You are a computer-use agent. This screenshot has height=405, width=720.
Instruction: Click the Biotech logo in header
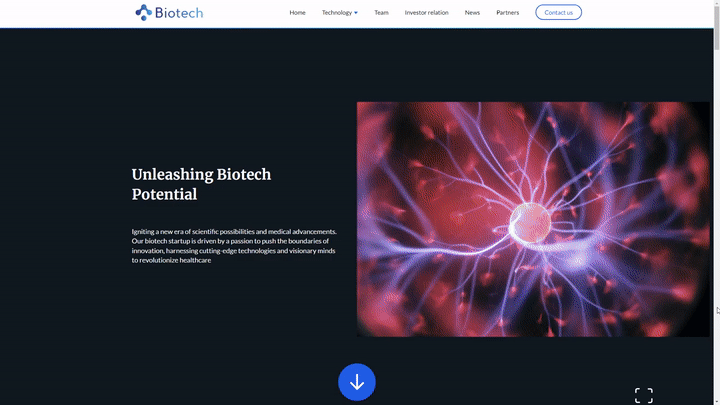tap(169, 12)
